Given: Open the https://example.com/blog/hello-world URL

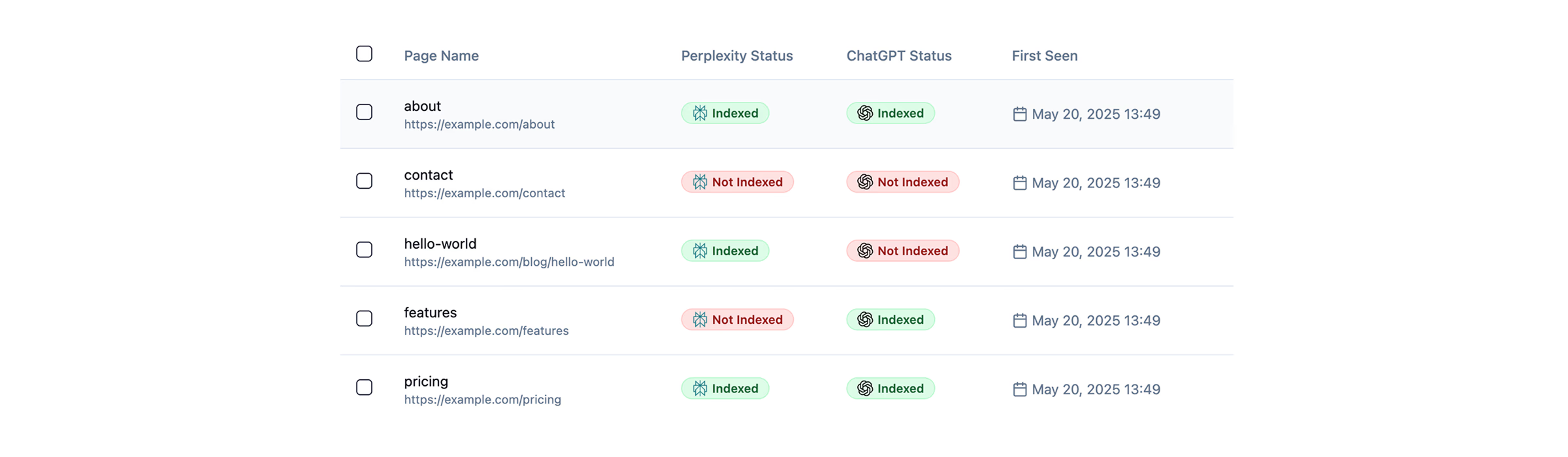Looking at the screenshot, I should 509,262.
